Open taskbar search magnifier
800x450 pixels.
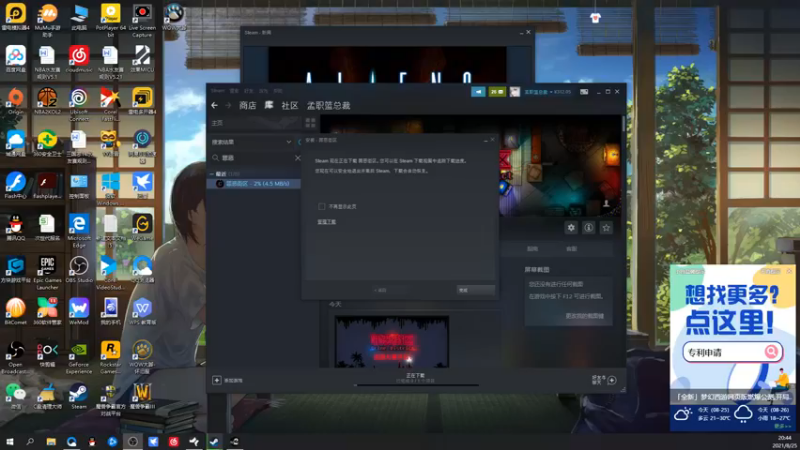pyautogui.click(x=30, y=441)
